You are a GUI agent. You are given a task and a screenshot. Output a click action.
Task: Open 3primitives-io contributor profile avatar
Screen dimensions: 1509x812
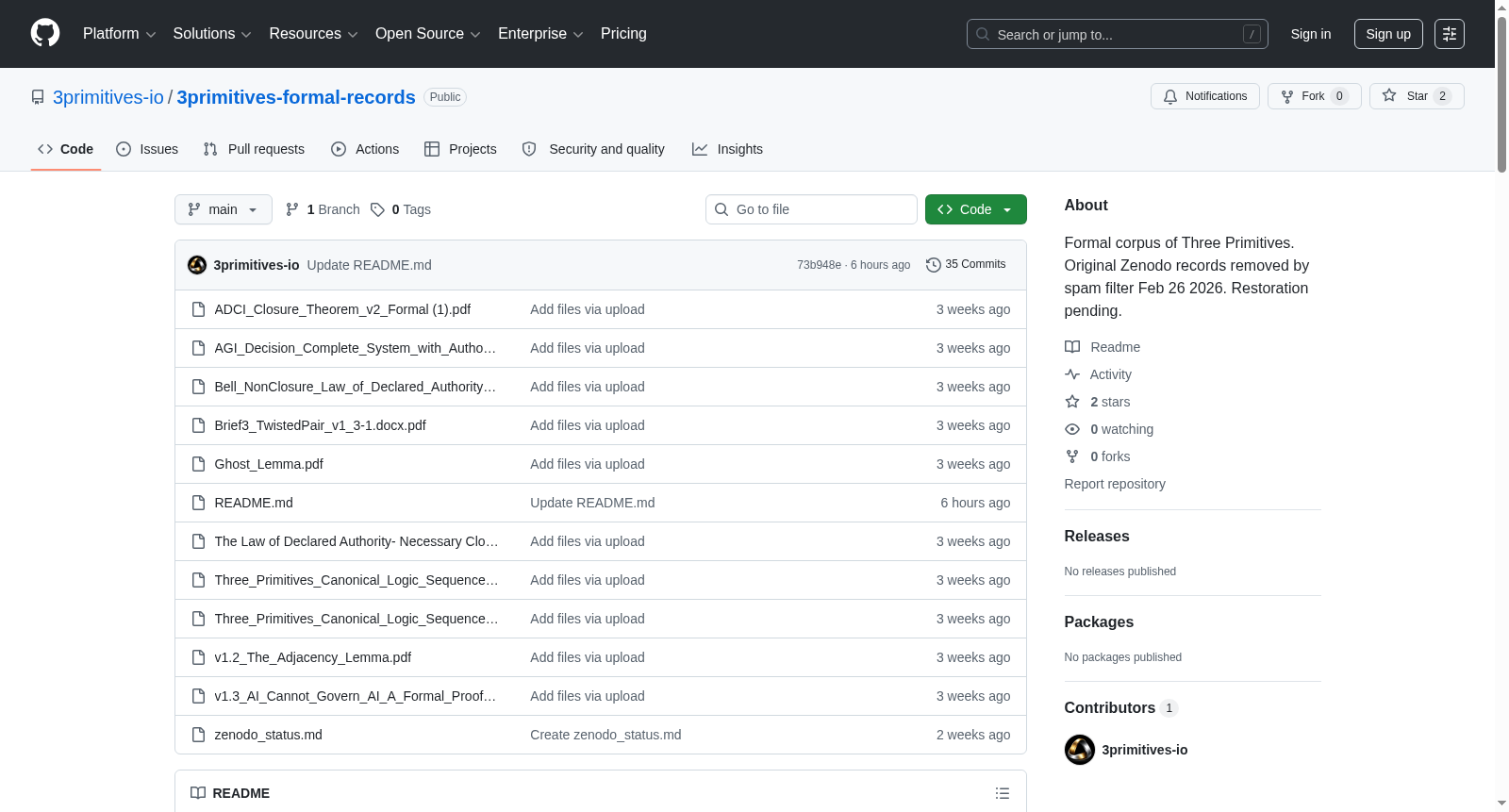tap(1080, 750)
